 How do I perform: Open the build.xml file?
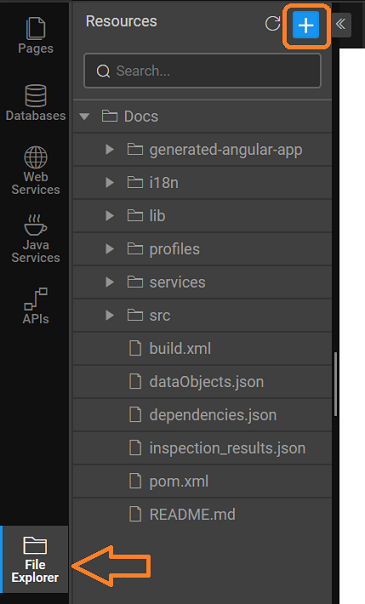(x=202, y=348)
